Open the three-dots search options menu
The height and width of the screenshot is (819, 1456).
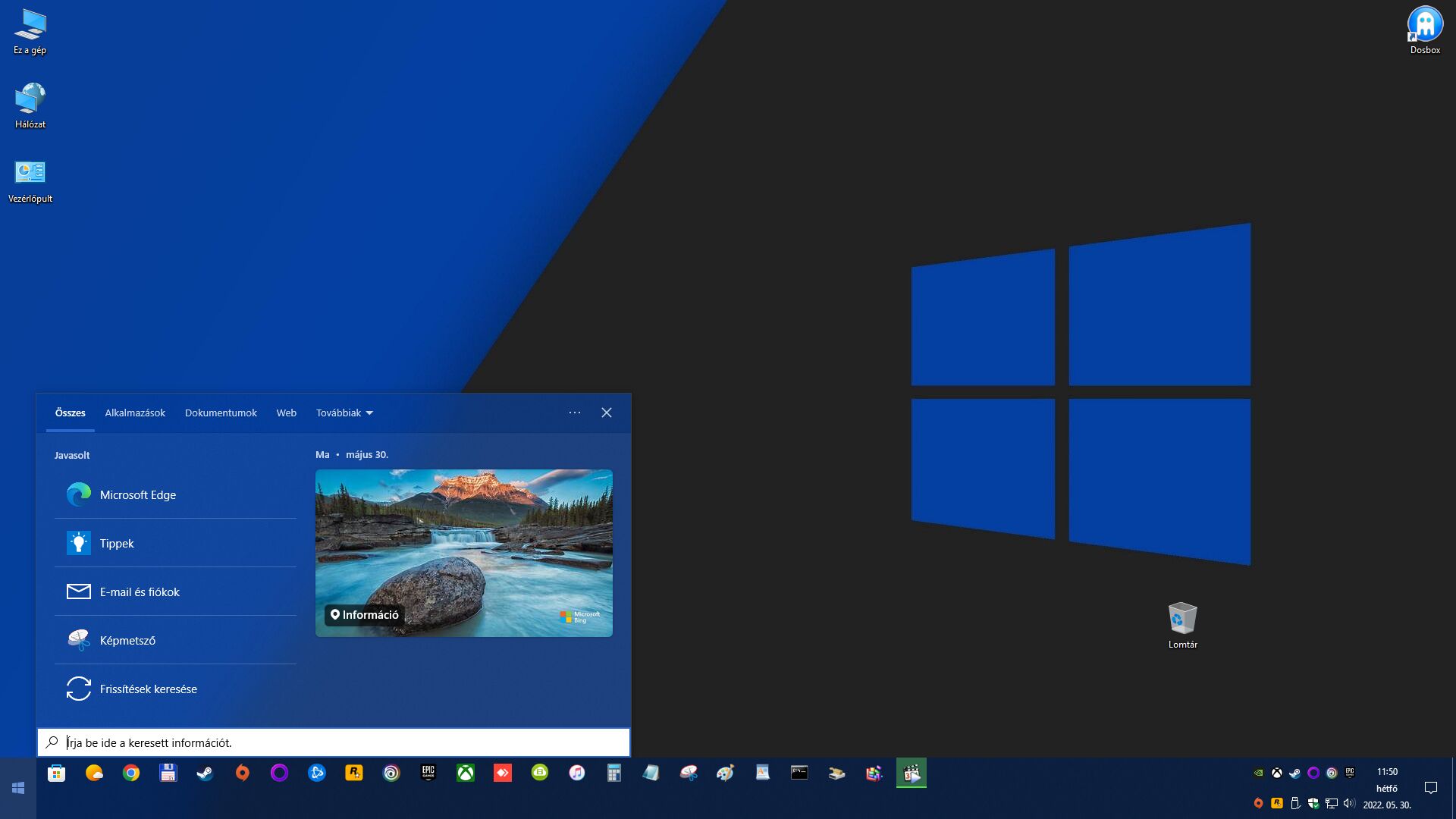point(574,413)
